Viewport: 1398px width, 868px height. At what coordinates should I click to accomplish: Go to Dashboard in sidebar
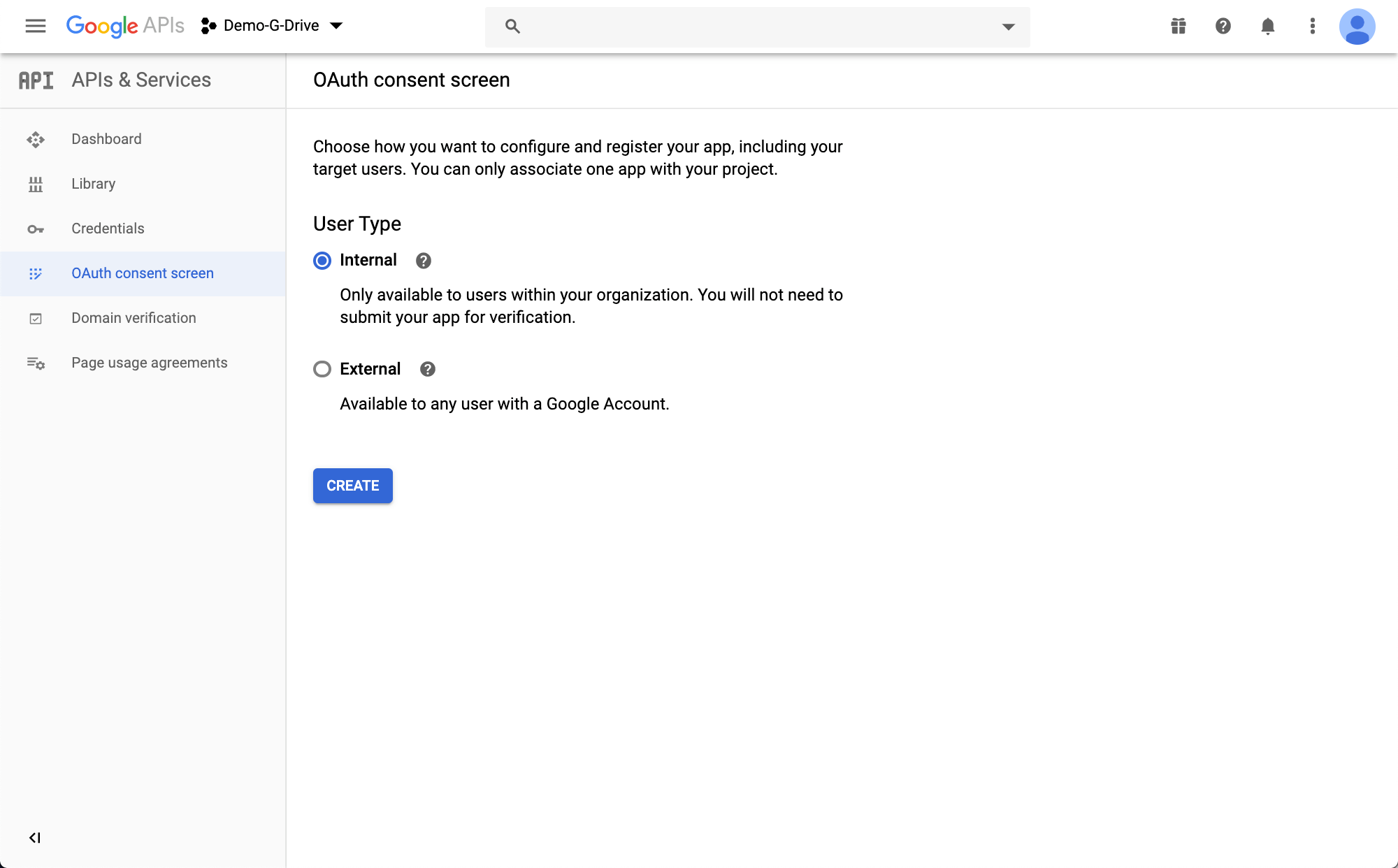click(x=106, y=139)
